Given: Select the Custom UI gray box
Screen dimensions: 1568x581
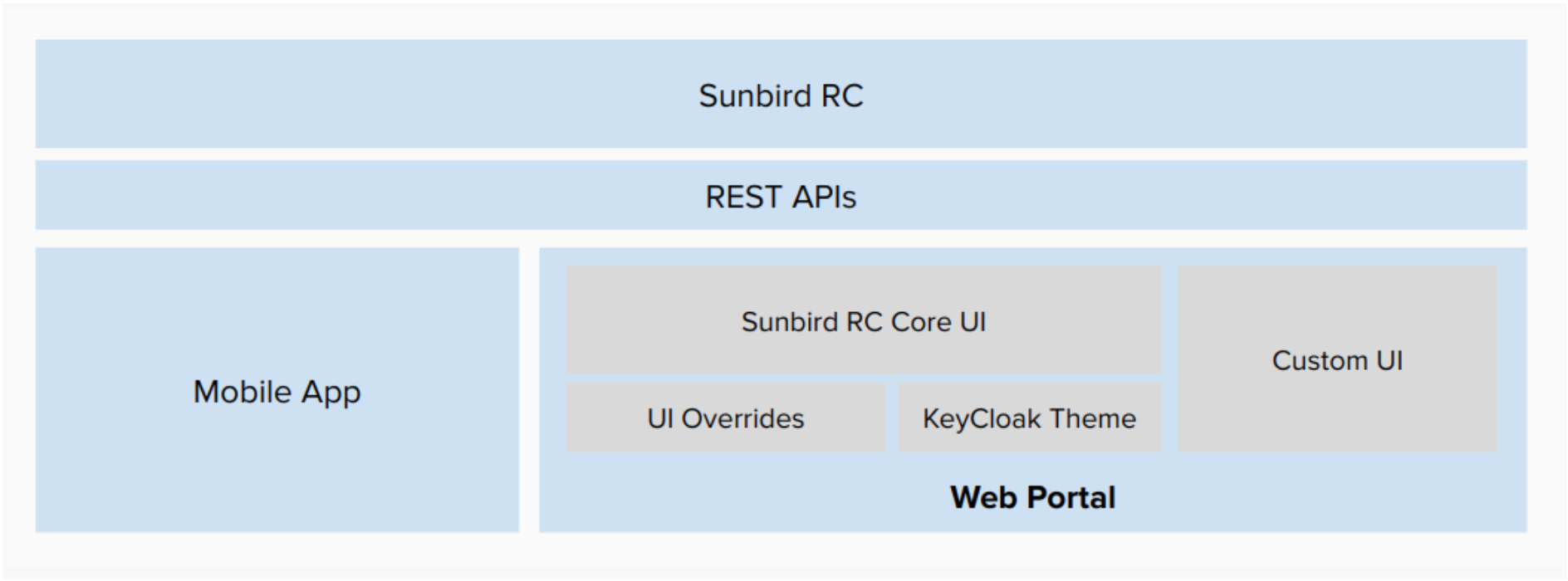Looking at the screenshot, I should 1337,359.
